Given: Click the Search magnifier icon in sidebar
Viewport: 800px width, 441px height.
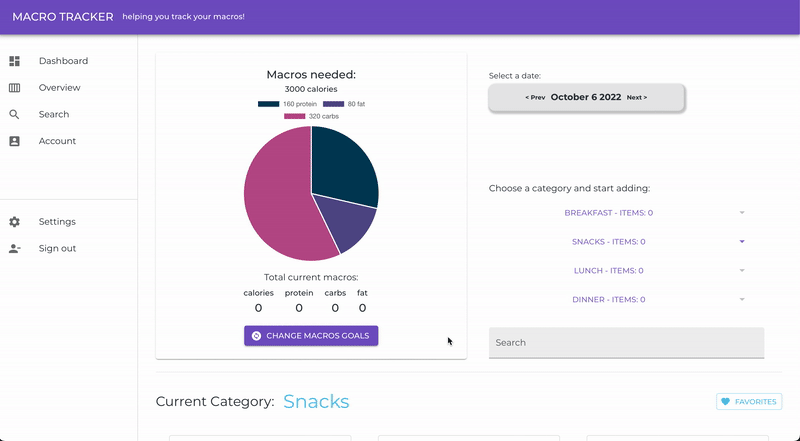Looking at the screenshot, I should point(14,114).
